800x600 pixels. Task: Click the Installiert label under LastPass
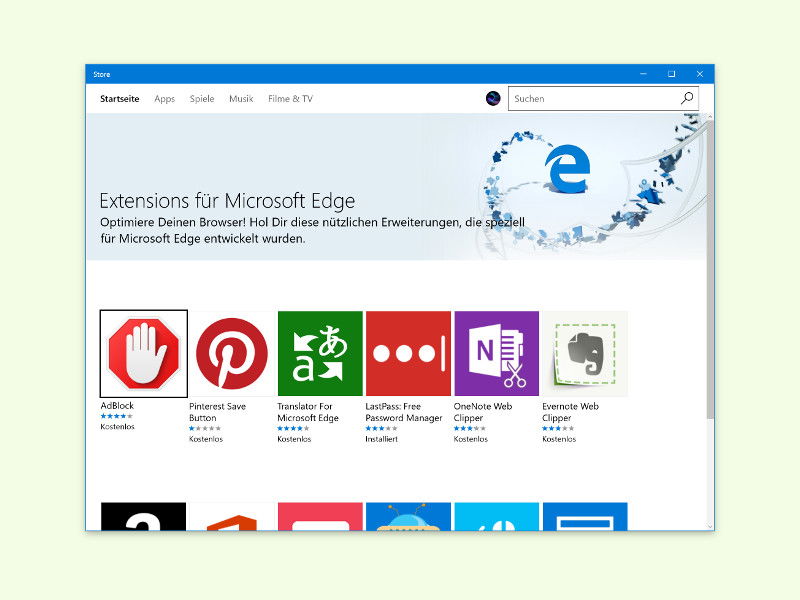click(381, 439)
